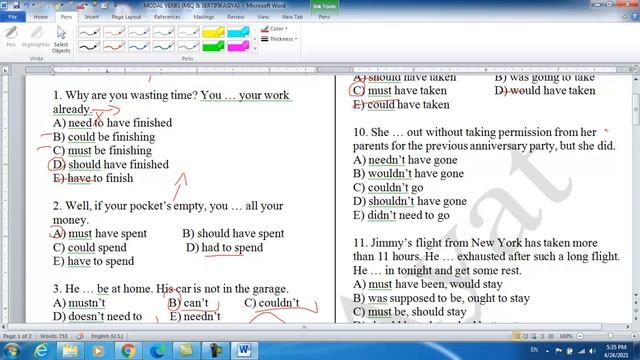Open the pen Thickness dropdown
640x360 pixels.
pos(279,39)
